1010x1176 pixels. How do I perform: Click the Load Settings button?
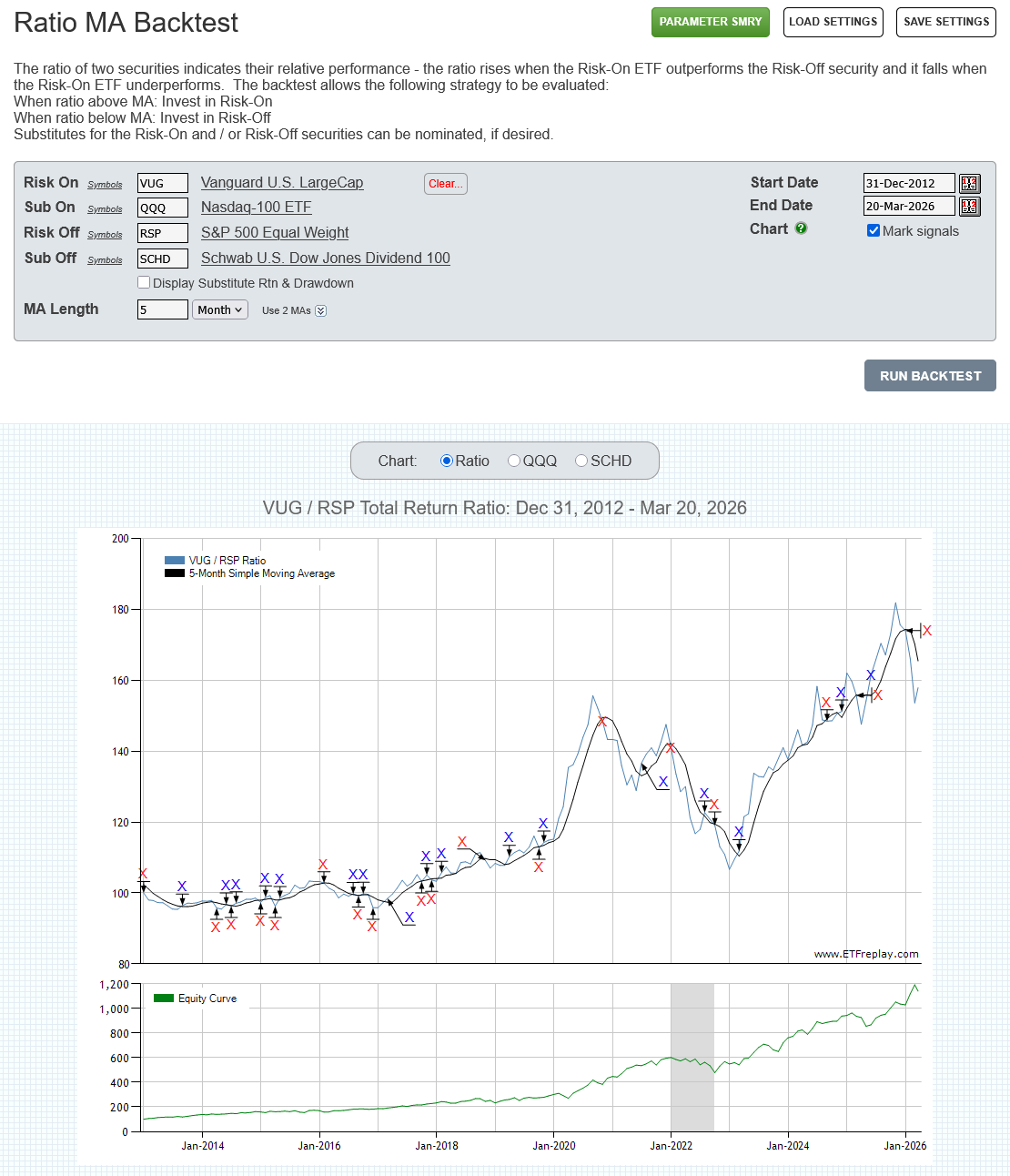click(x=833, y=22)
